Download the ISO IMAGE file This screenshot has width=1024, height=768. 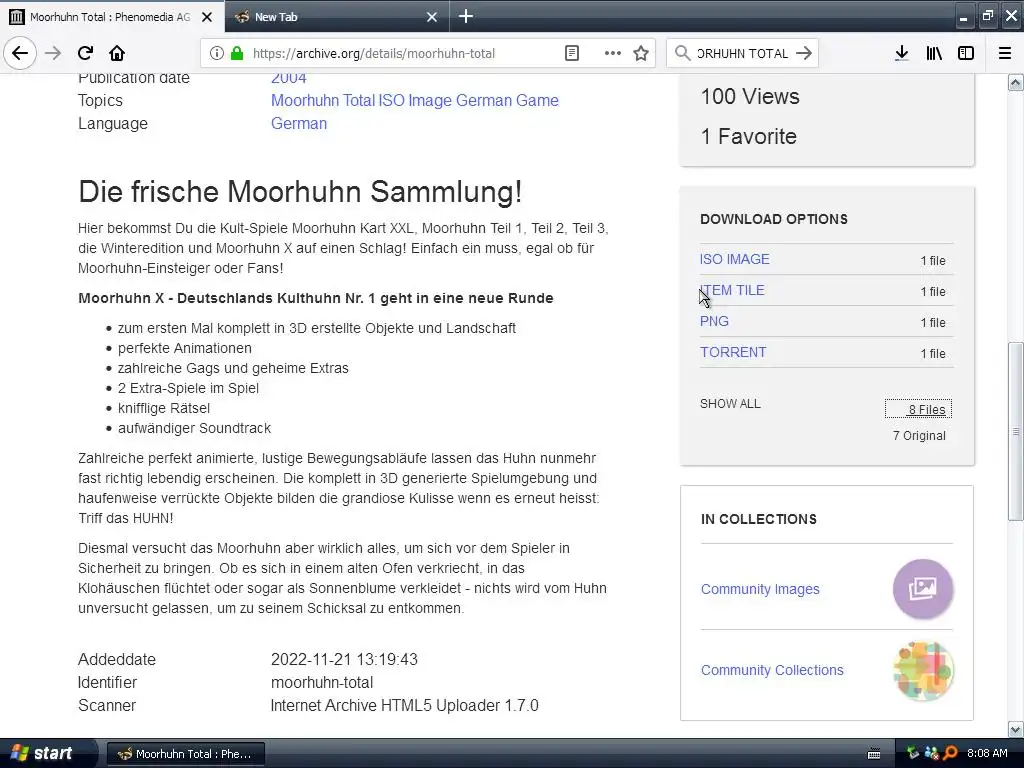coord(735,259)
